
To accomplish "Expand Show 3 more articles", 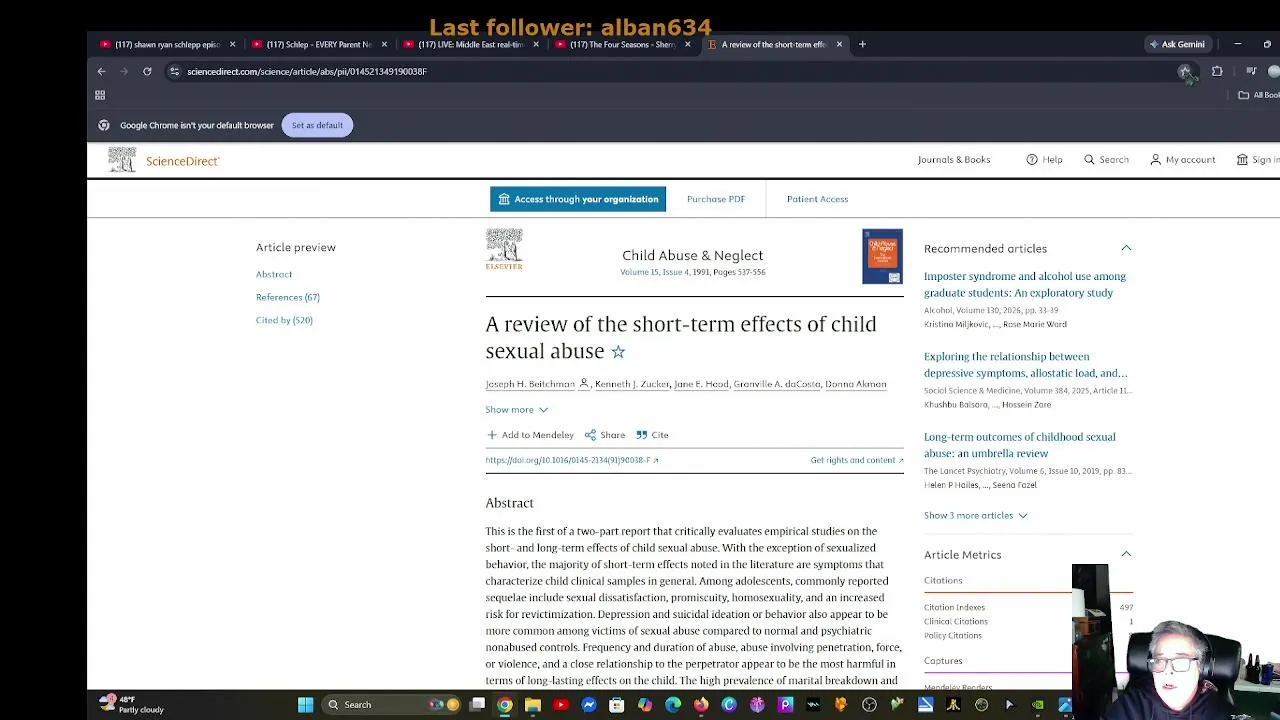I will [976, 515].
